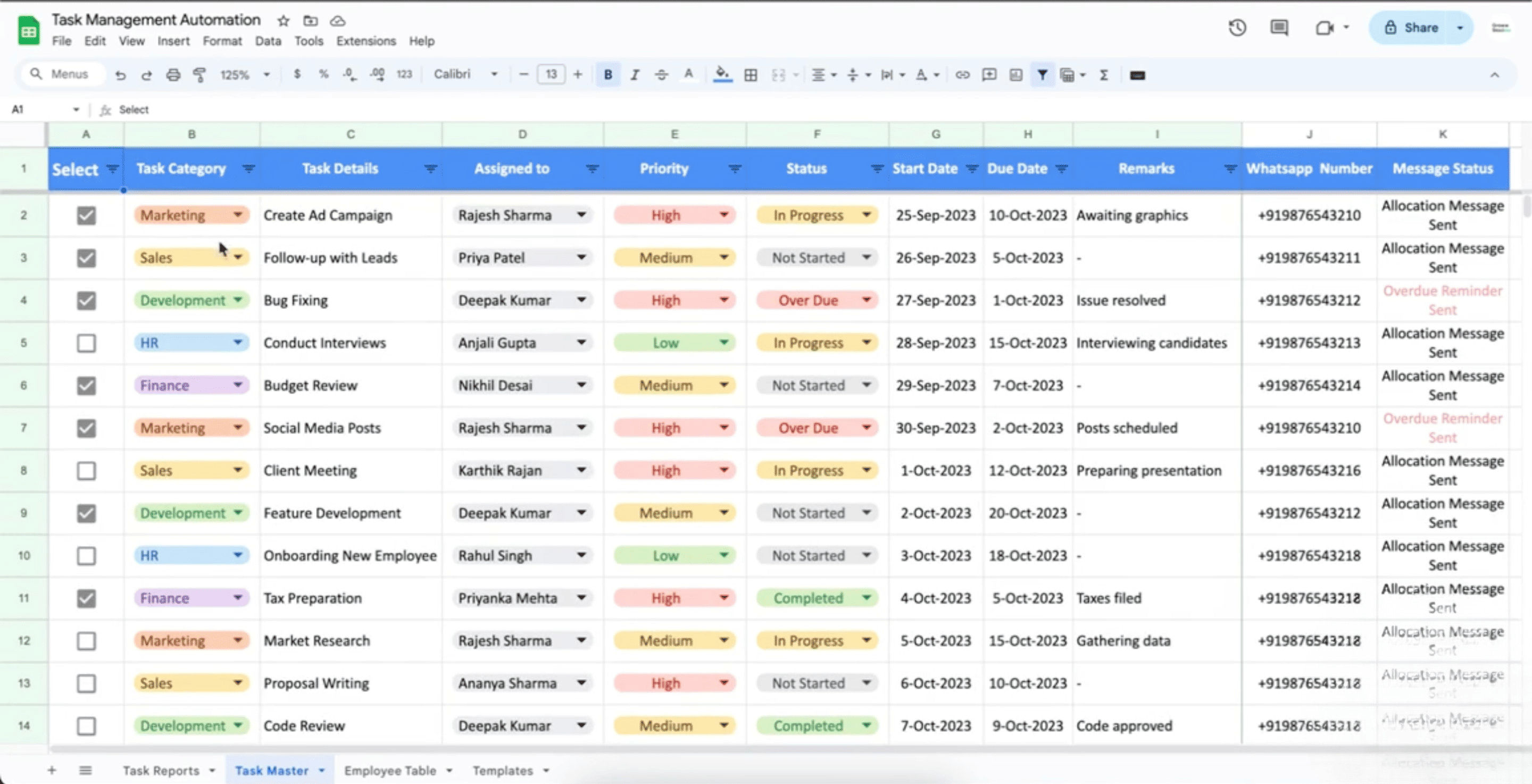Check the Client Meeting row checkbox

pos(86,471)
